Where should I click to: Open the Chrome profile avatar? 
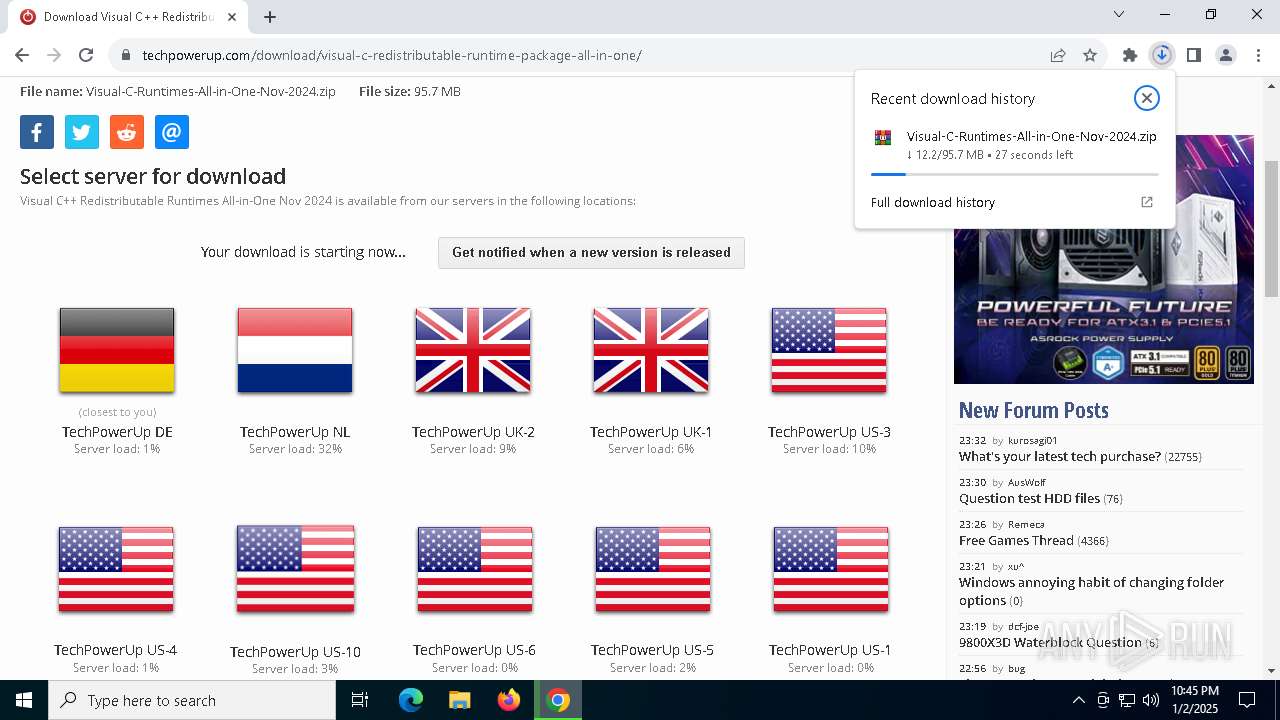pos(1226,55)
